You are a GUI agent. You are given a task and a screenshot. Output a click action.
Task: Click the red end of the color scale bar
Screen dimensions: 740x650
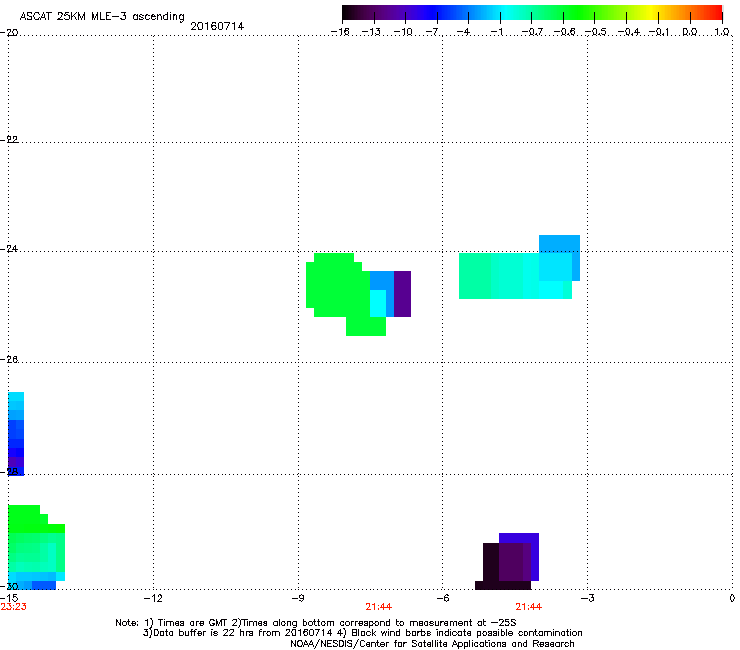coord(715,13)
